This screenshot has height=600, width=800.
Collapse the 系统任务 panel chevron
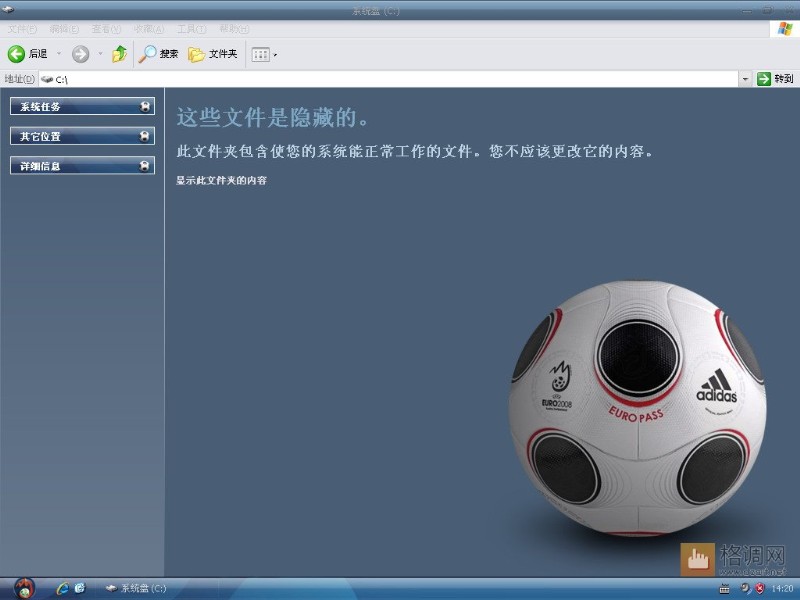tap(145, 107)
